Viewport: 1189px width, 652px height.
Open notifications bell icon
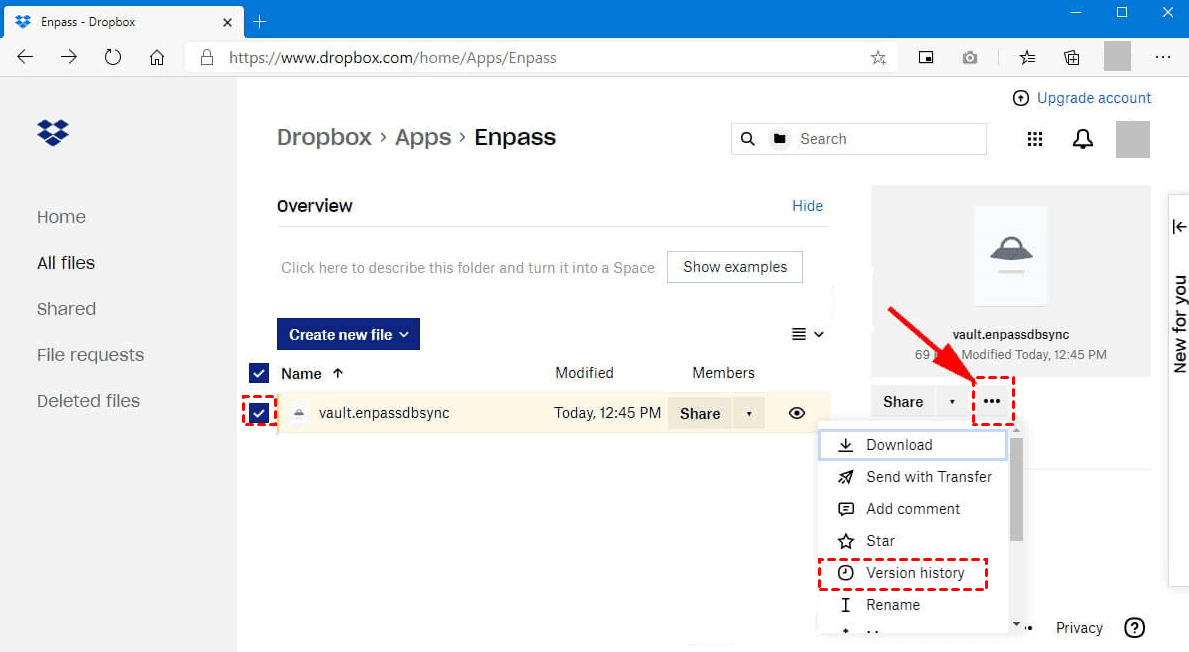tap(1082, 140)
